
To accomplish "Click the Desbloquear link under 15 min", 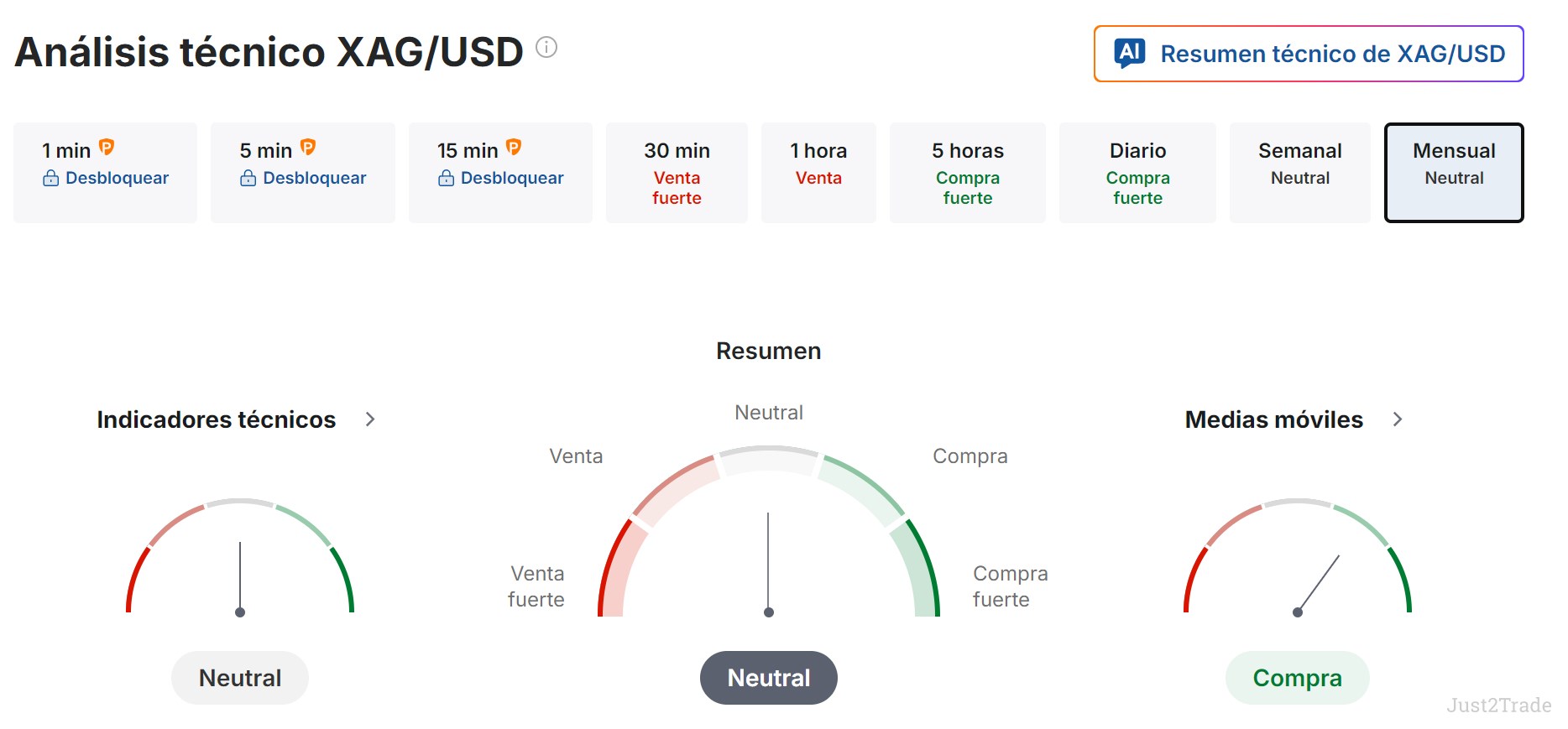I will [x=512, y=178].
